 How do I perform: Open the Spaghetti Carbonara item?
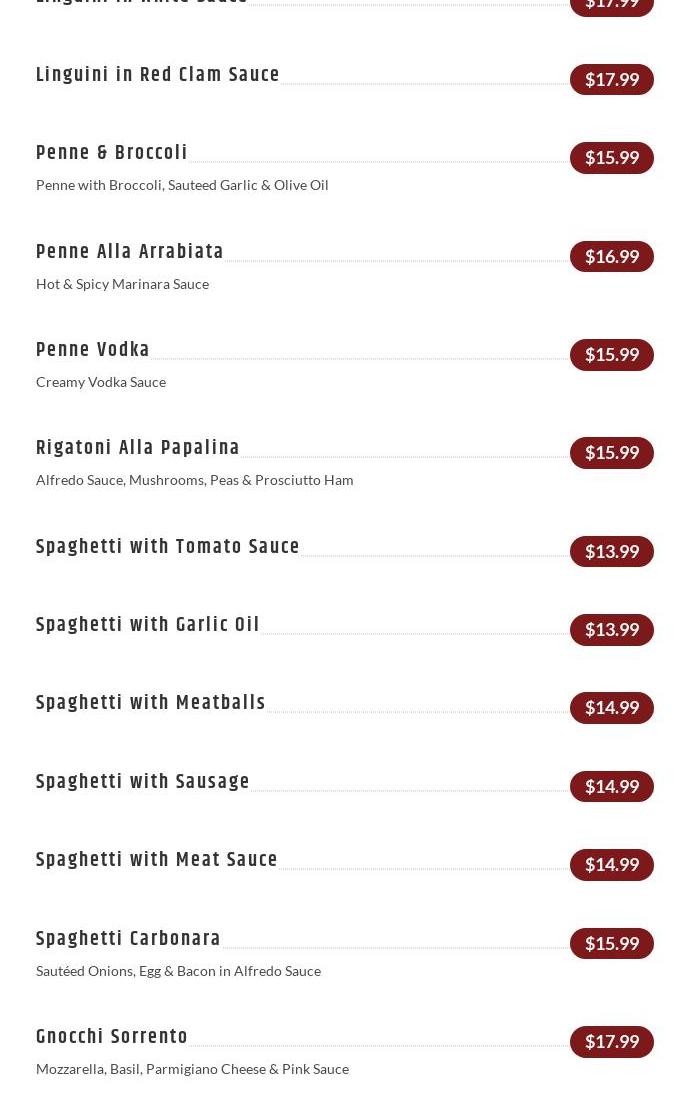[128, 939]
